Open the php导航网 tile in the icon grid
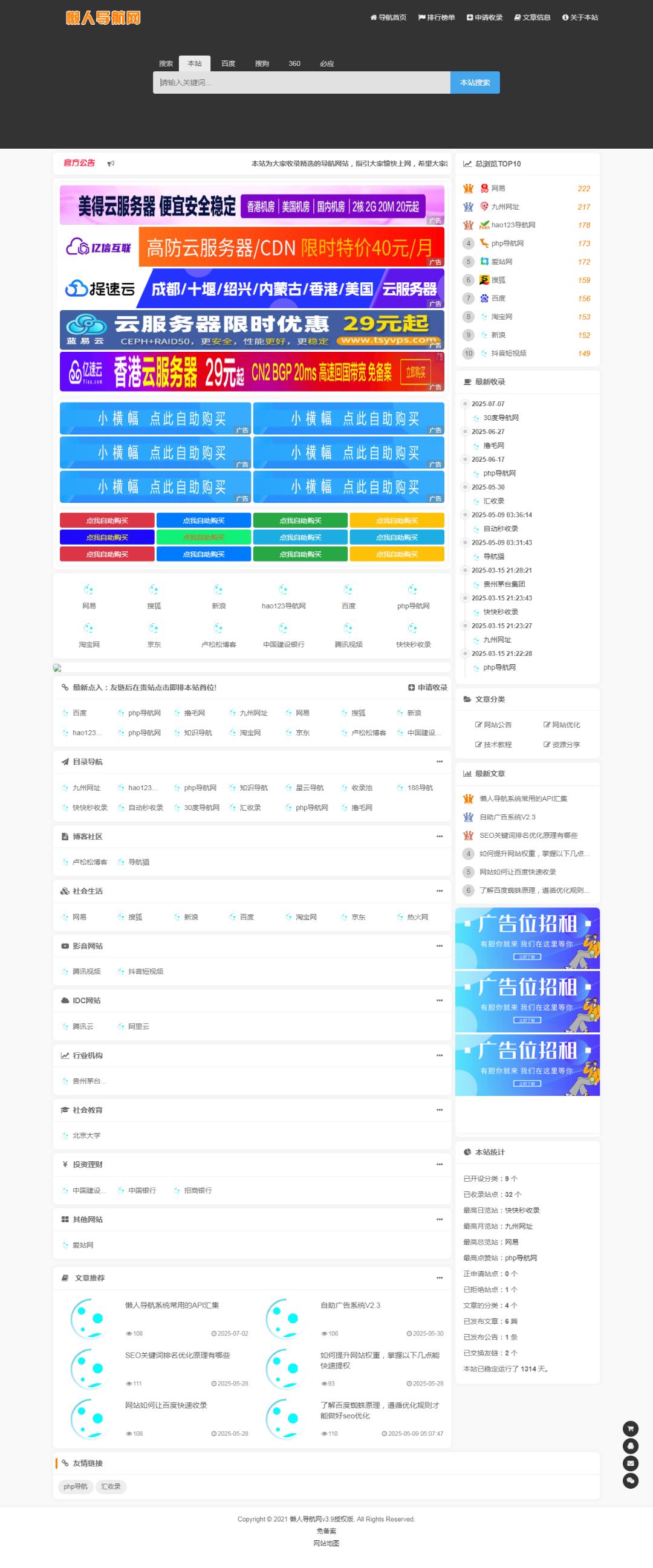 tap(413, 597)
